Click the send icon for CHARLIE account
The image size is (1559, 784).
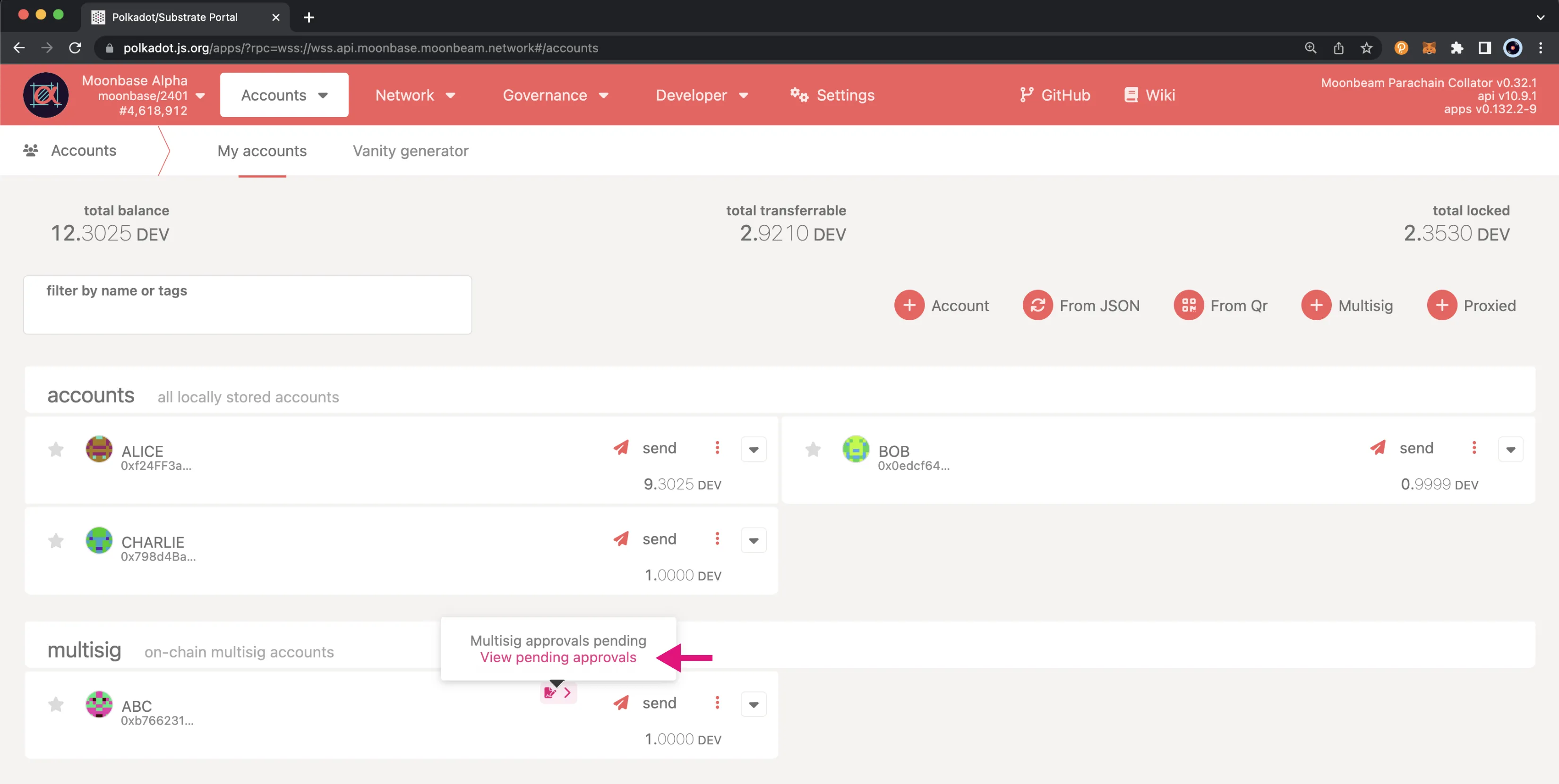tap(621, 539)
